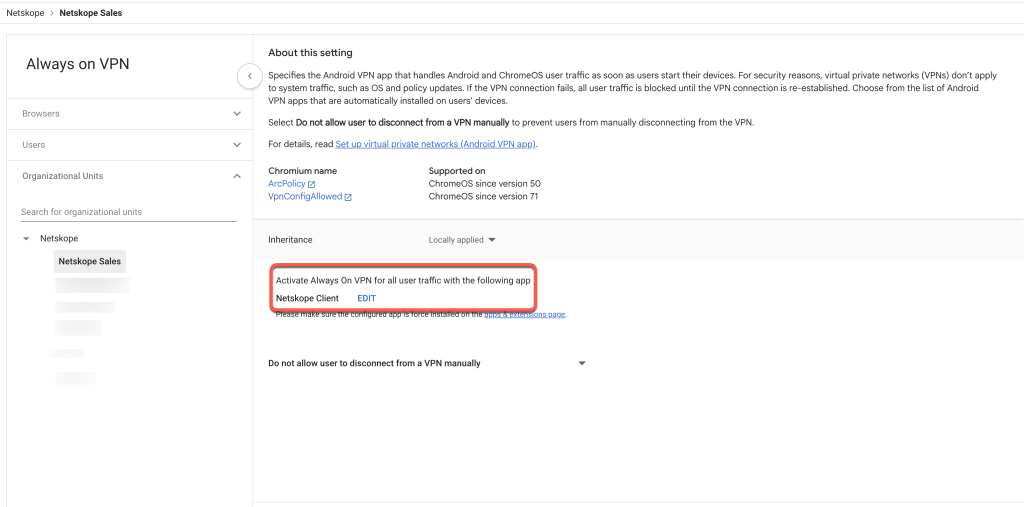Click the Inheritance label

click(291, 240)
